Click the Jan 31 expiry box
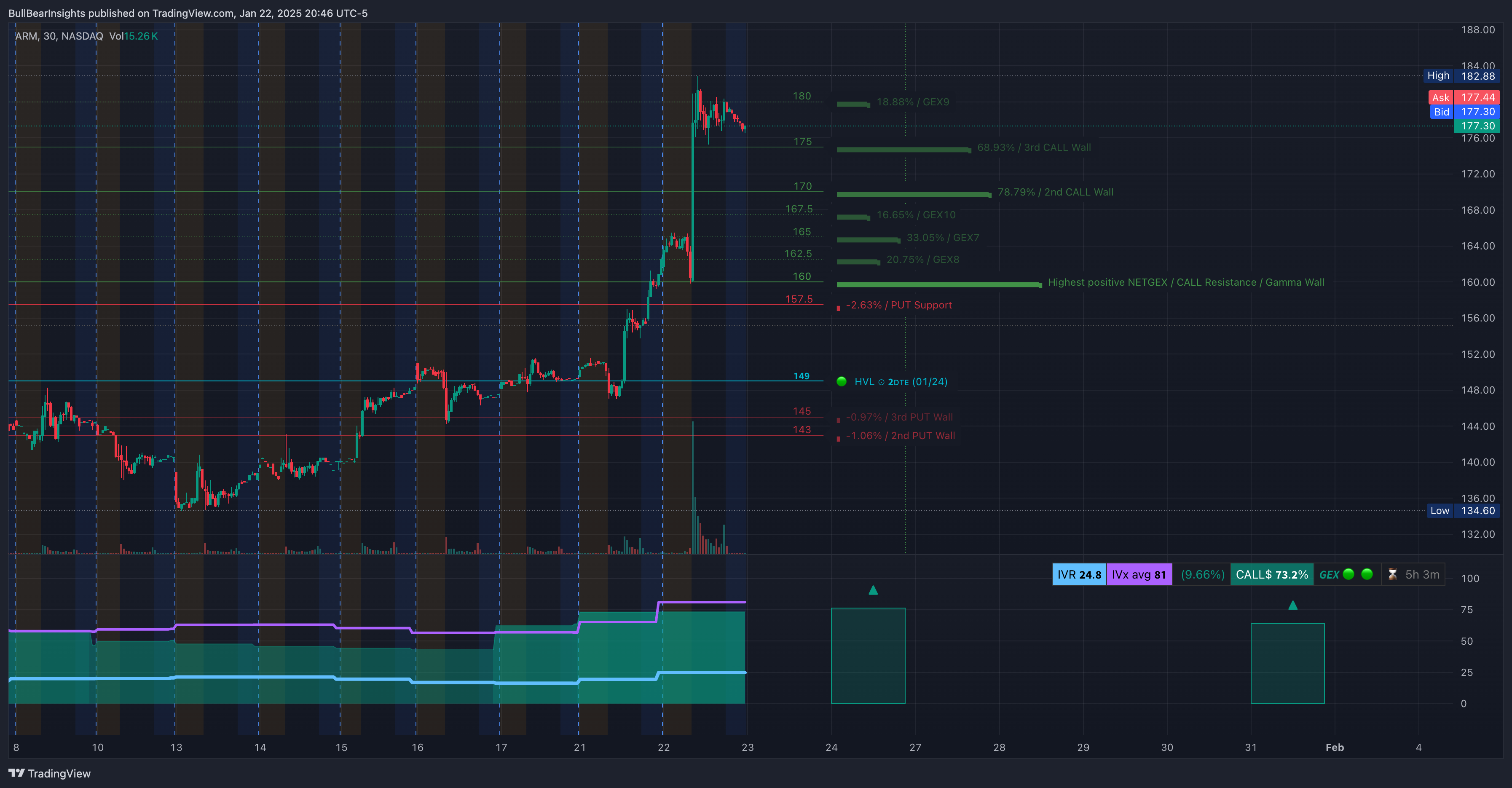Screen dimensions: 1512x788 (1287, 663)
